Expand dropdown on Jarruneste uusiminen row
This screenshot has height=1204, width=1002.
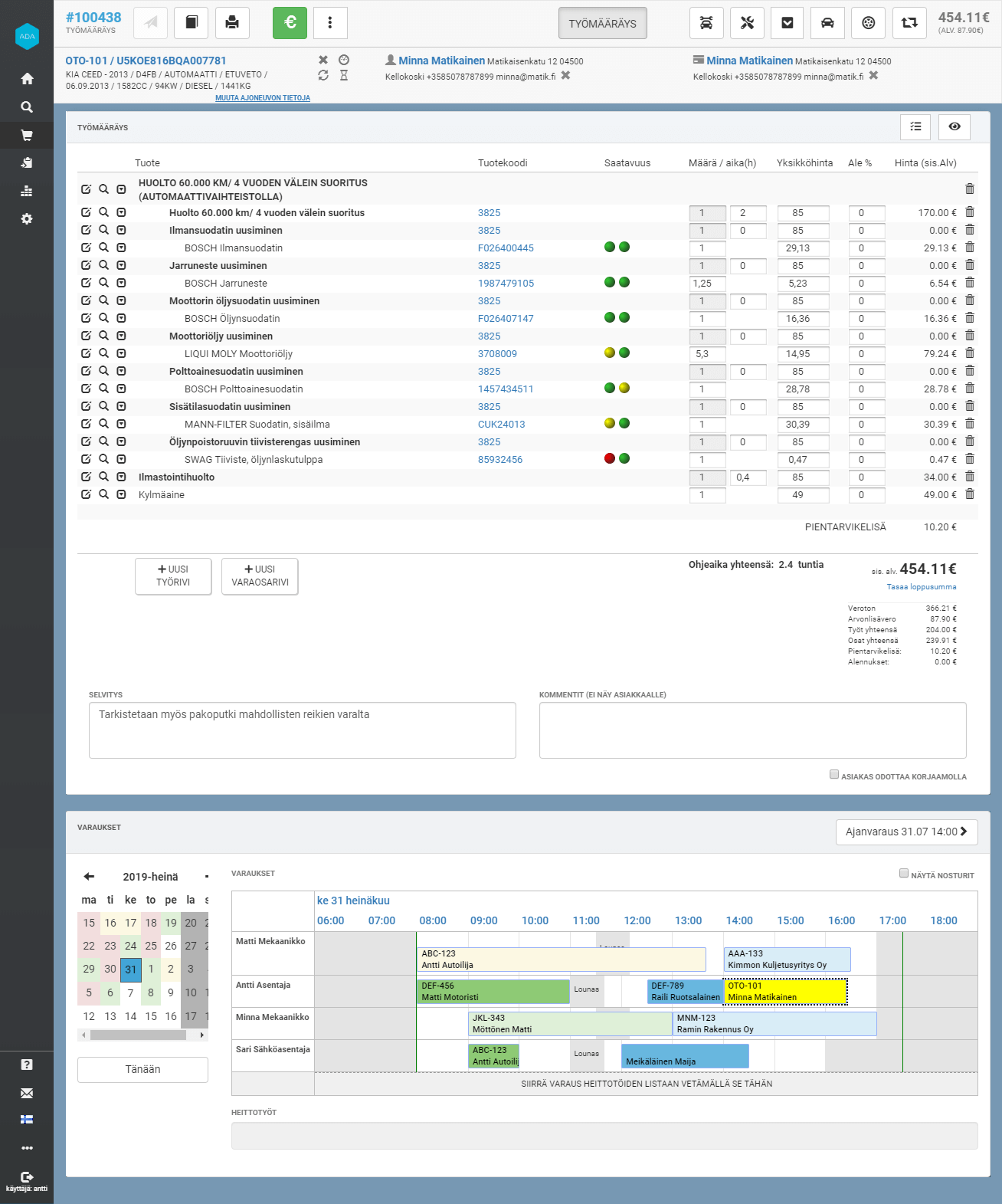(x=121, y=265)
